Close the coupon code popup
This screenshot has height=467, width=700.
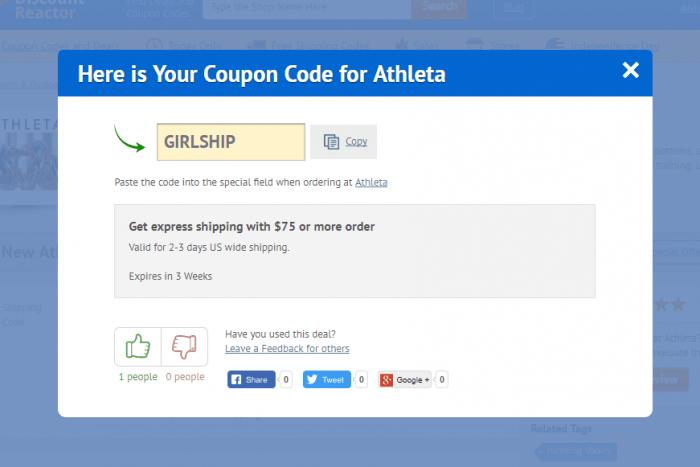click(x=630, y=70)
